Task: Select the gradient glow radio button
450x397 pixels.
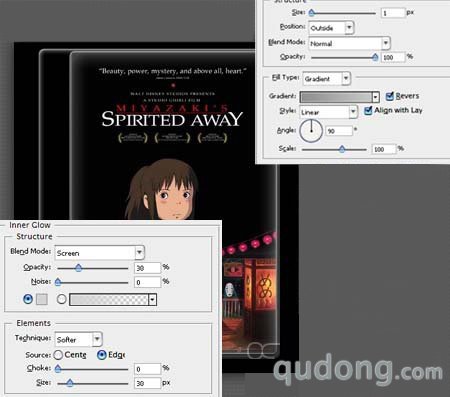Action: coord(61,299)
